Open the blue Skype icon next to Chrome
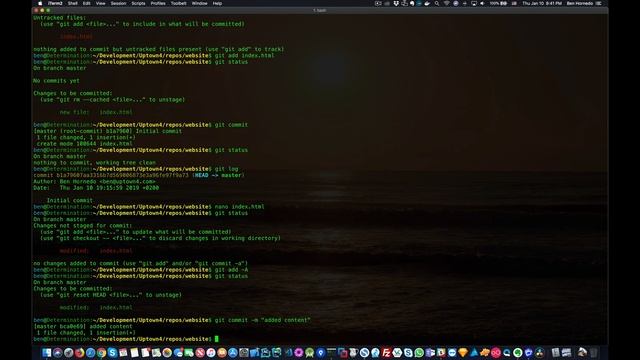Screen dimensions: 640x360 [x=112, y=353]
